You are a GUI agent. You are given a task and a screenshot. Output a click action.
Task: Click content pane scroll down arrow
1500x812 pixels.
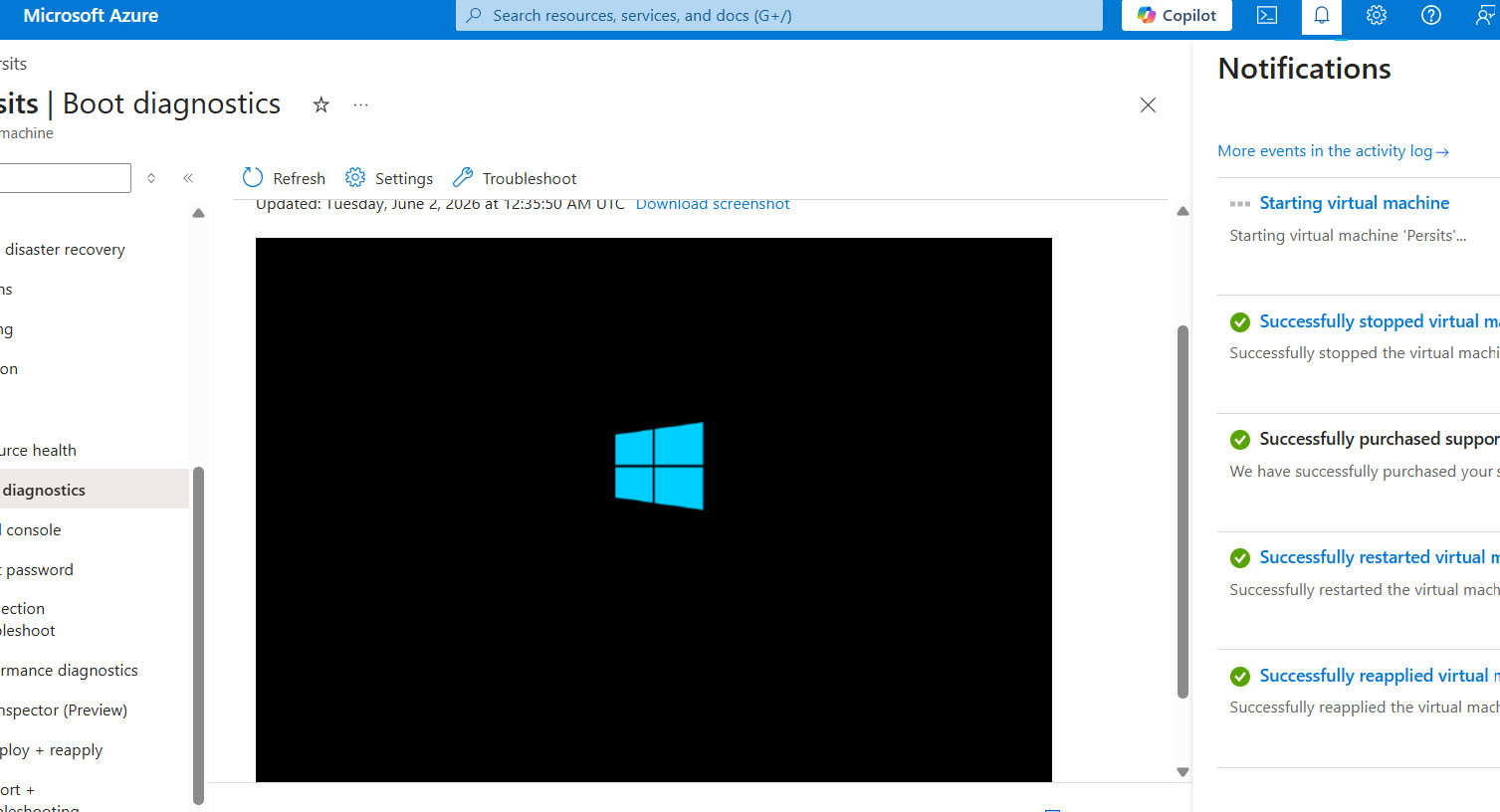(1182, 771)
